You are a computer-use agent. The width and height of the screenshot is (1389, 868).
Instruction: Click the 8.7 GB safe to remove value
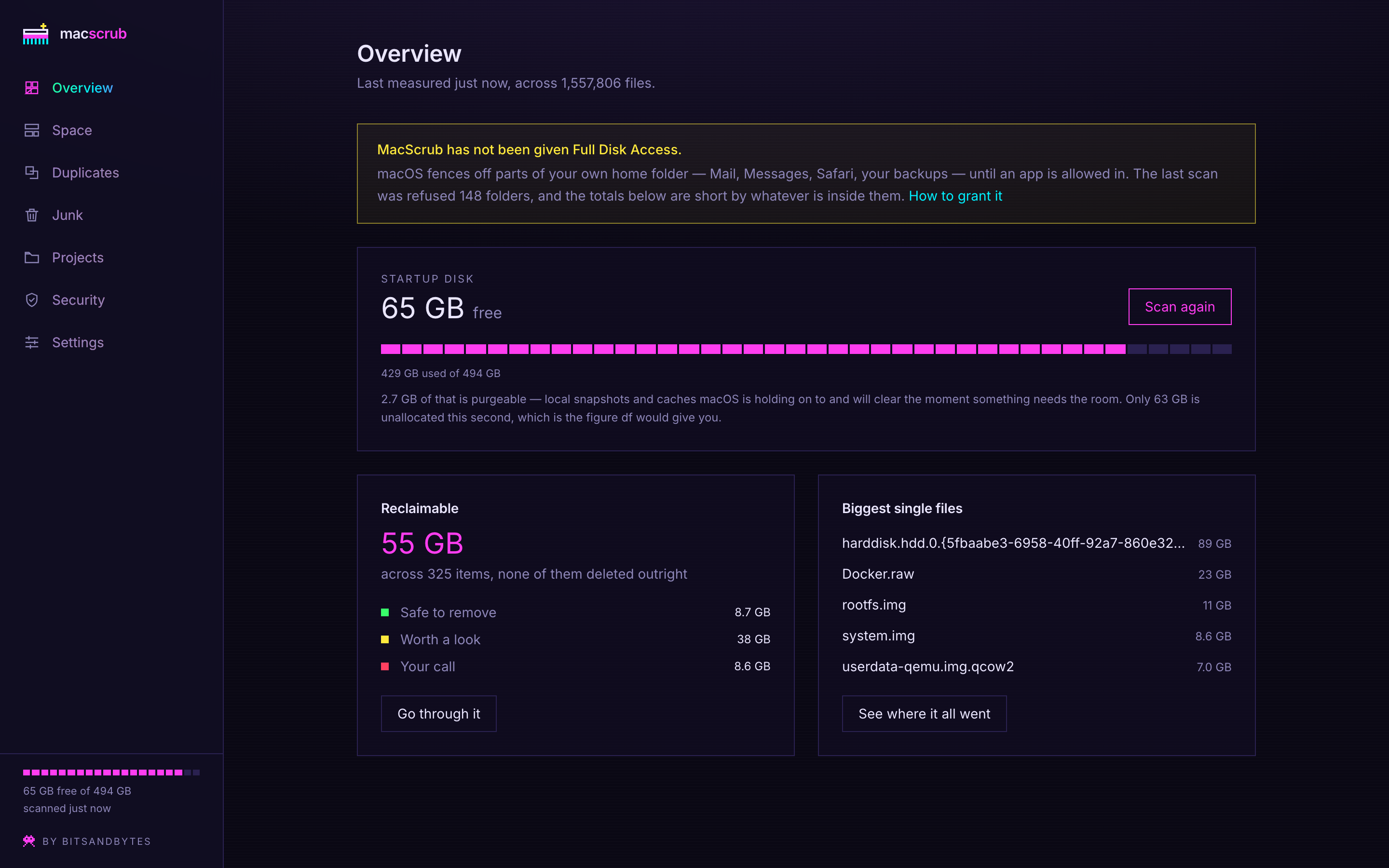click(x=752, y=612)
